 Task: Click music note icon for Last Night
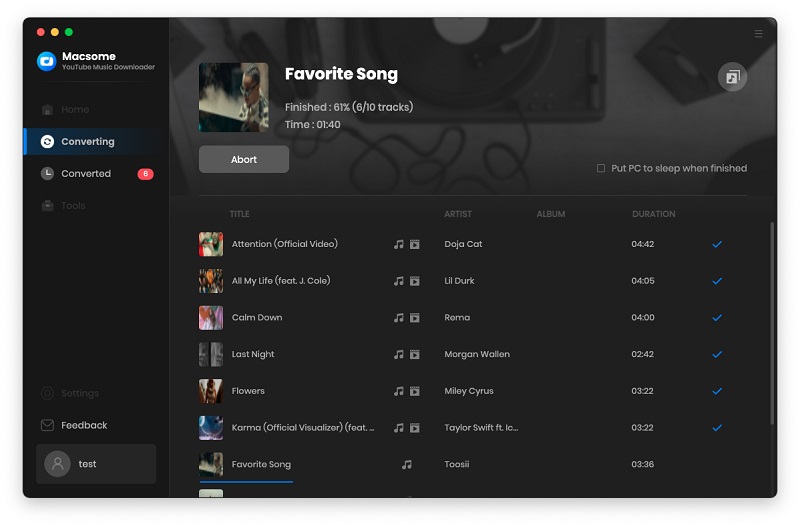pyautogui.click(x=398, y=355)
